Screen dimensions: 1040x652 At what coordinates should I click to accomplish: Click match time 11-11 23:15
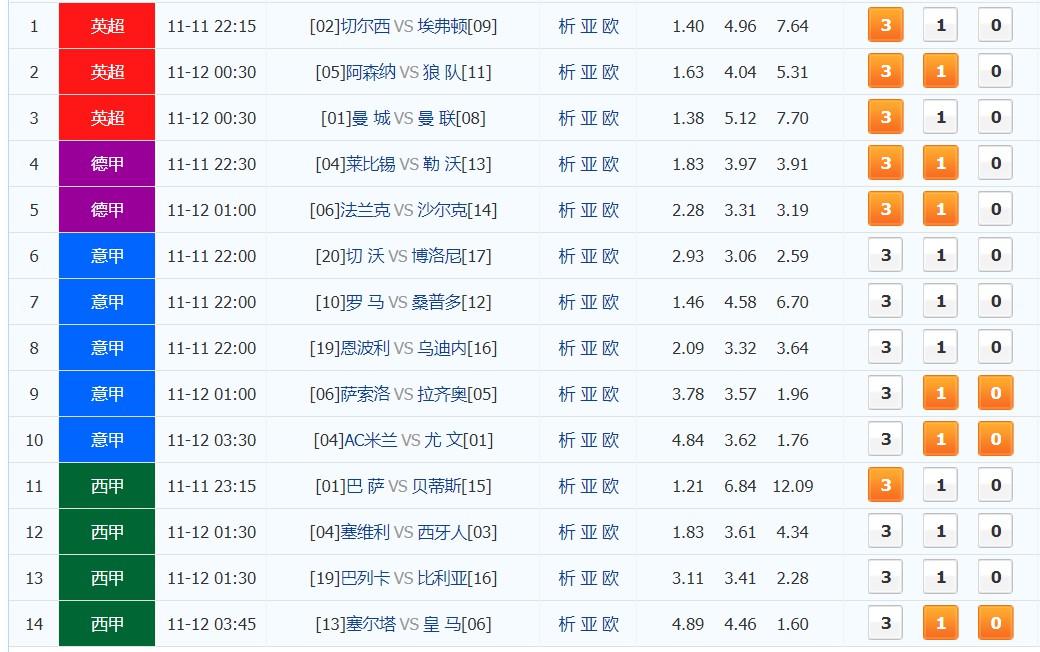(212, 486)
